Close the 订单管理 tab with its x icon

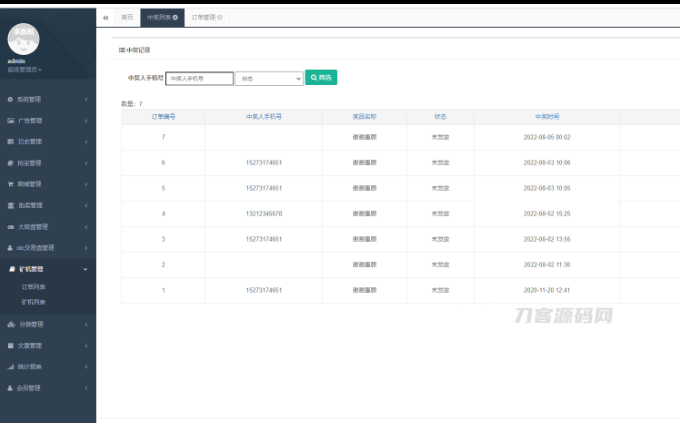219,17
